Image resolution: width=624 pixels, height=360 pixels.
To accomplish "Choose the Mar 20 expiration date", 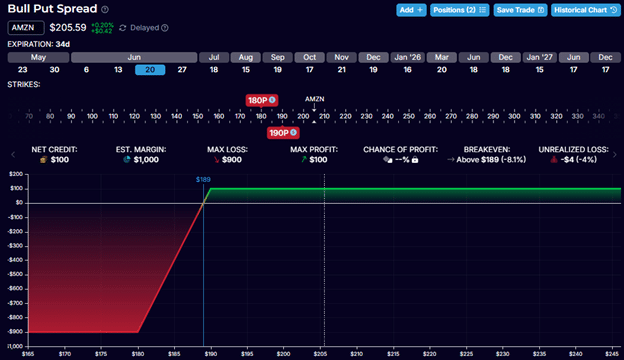I will tap(442, 70).
